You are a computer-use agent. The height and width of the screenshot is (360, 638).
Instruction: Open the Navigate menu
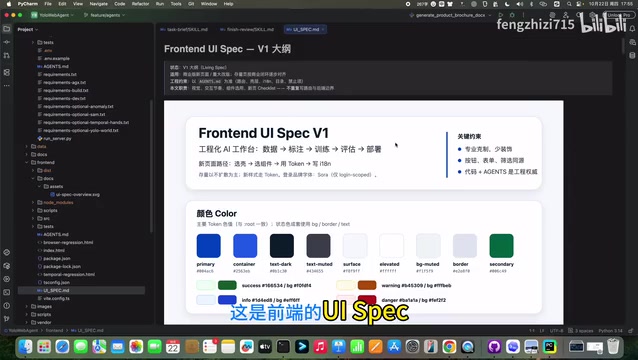point(98,4)
